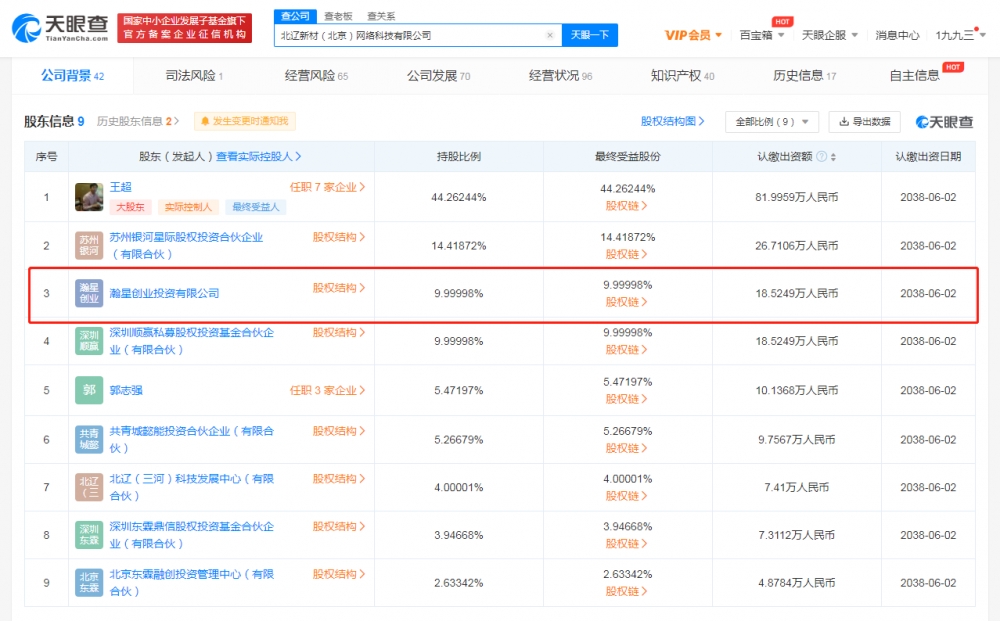Viewport: 1000px width, 621px height.
Task: Select the 7.41万人民币 capital value
Action: (797, 487)
